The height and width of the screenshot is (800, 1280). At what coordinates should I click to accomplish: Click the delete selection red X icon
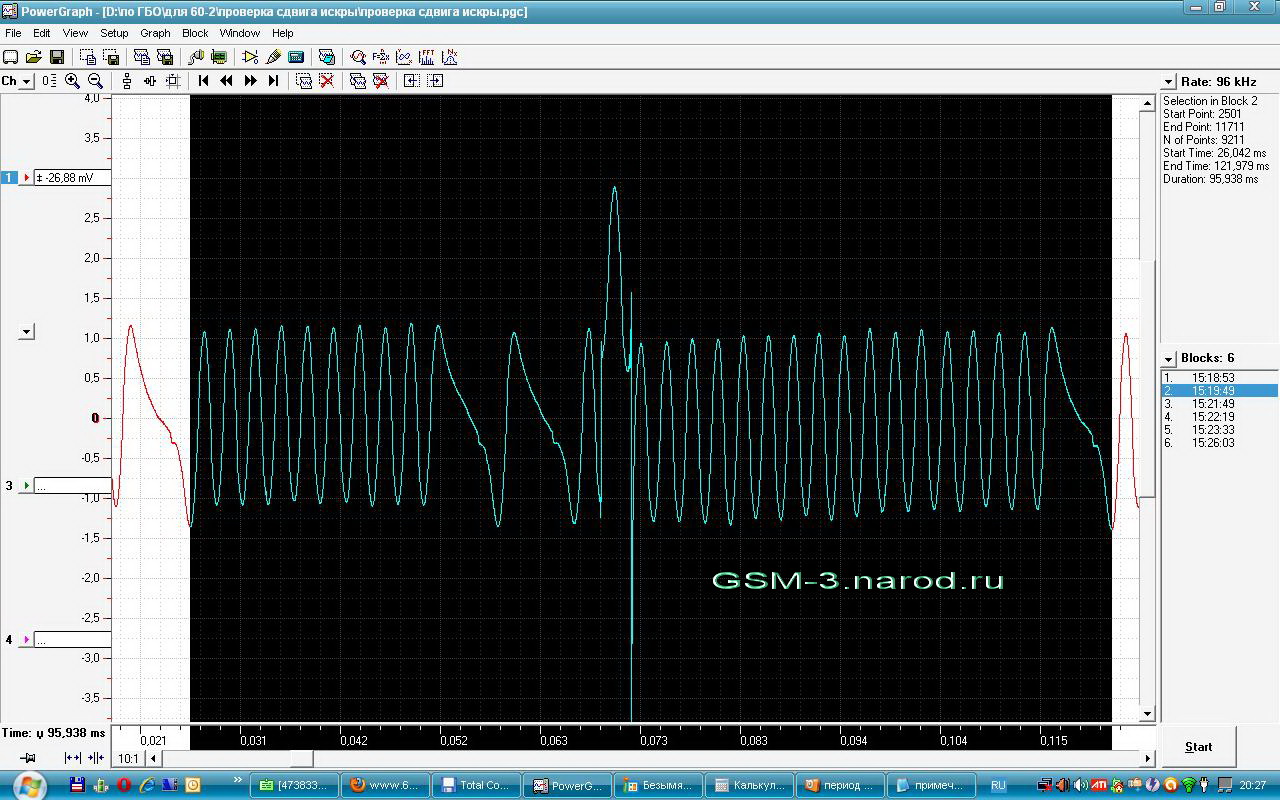pyautogui.click(x=327, y=81)
